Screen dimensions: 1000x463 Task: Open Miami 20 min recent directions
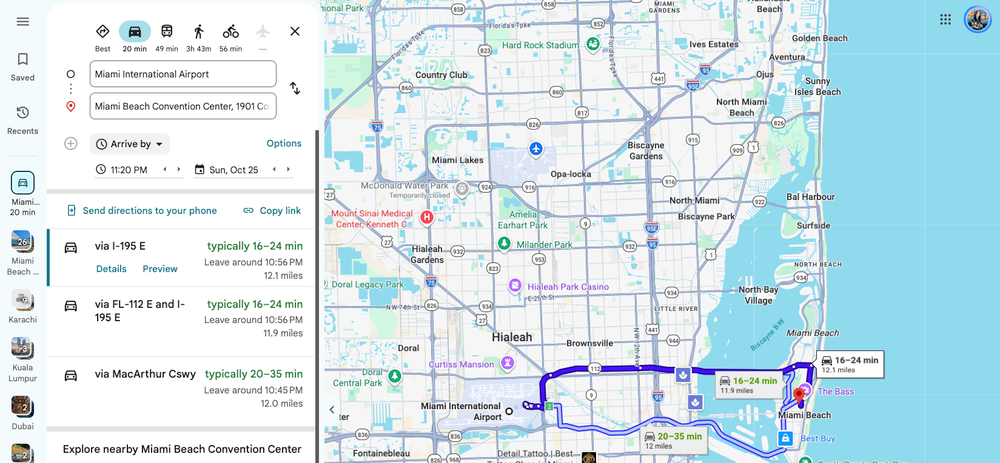point(23,194)
